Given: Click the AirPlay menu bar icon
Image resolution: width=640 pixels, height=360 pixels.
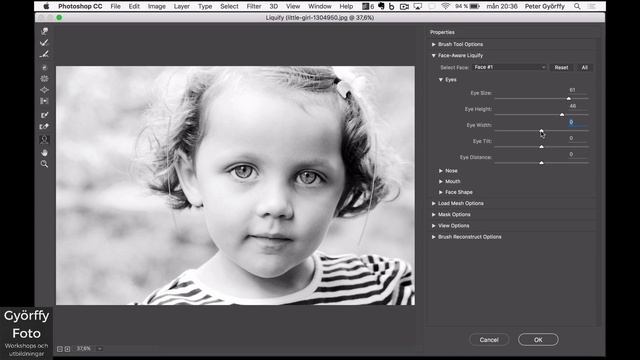Looking at the screenshot, I should pos(418,6).
